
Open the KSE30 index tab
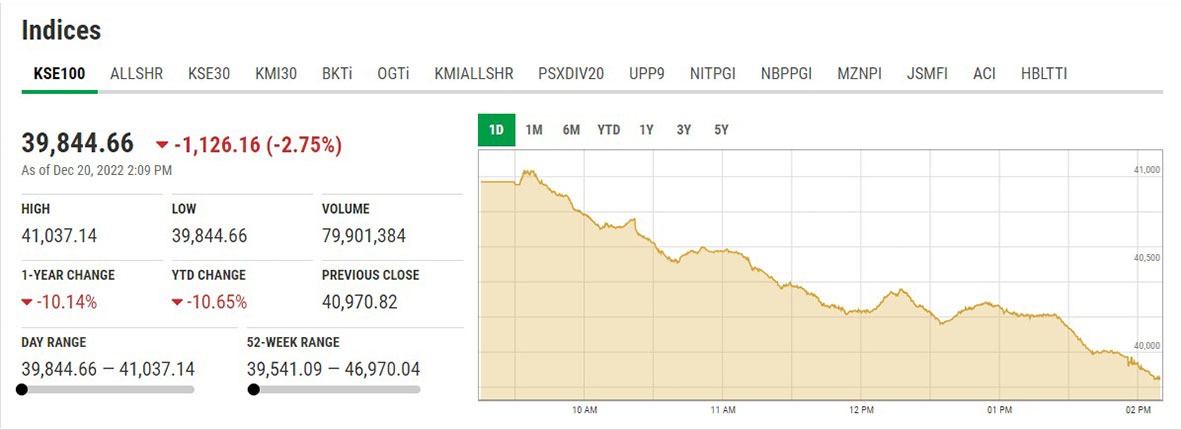[x=209, y=74]
